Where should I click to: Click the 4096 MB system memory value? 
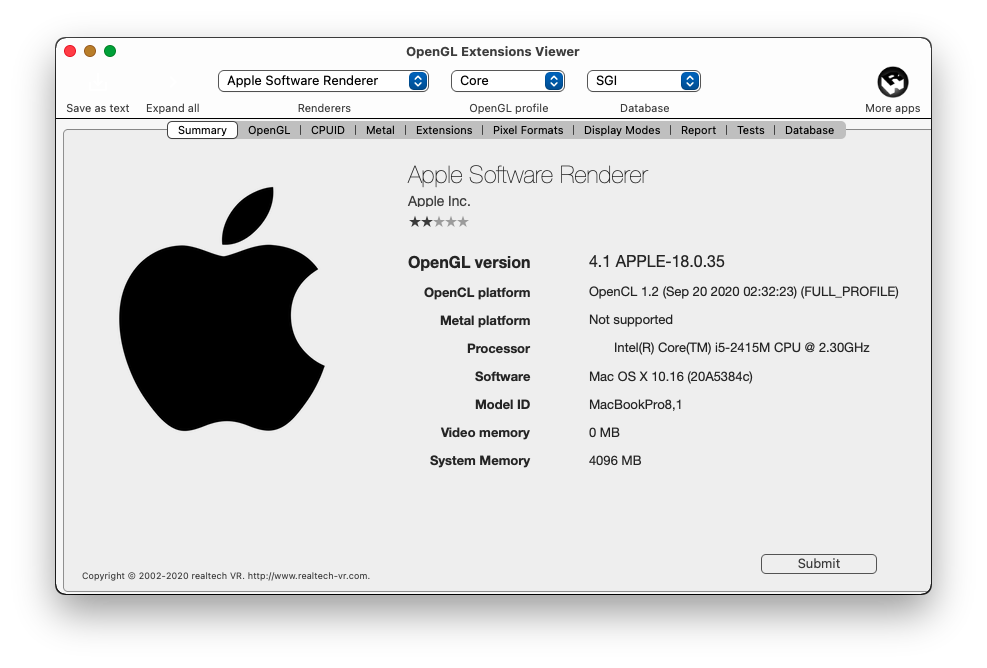[615, 460]
